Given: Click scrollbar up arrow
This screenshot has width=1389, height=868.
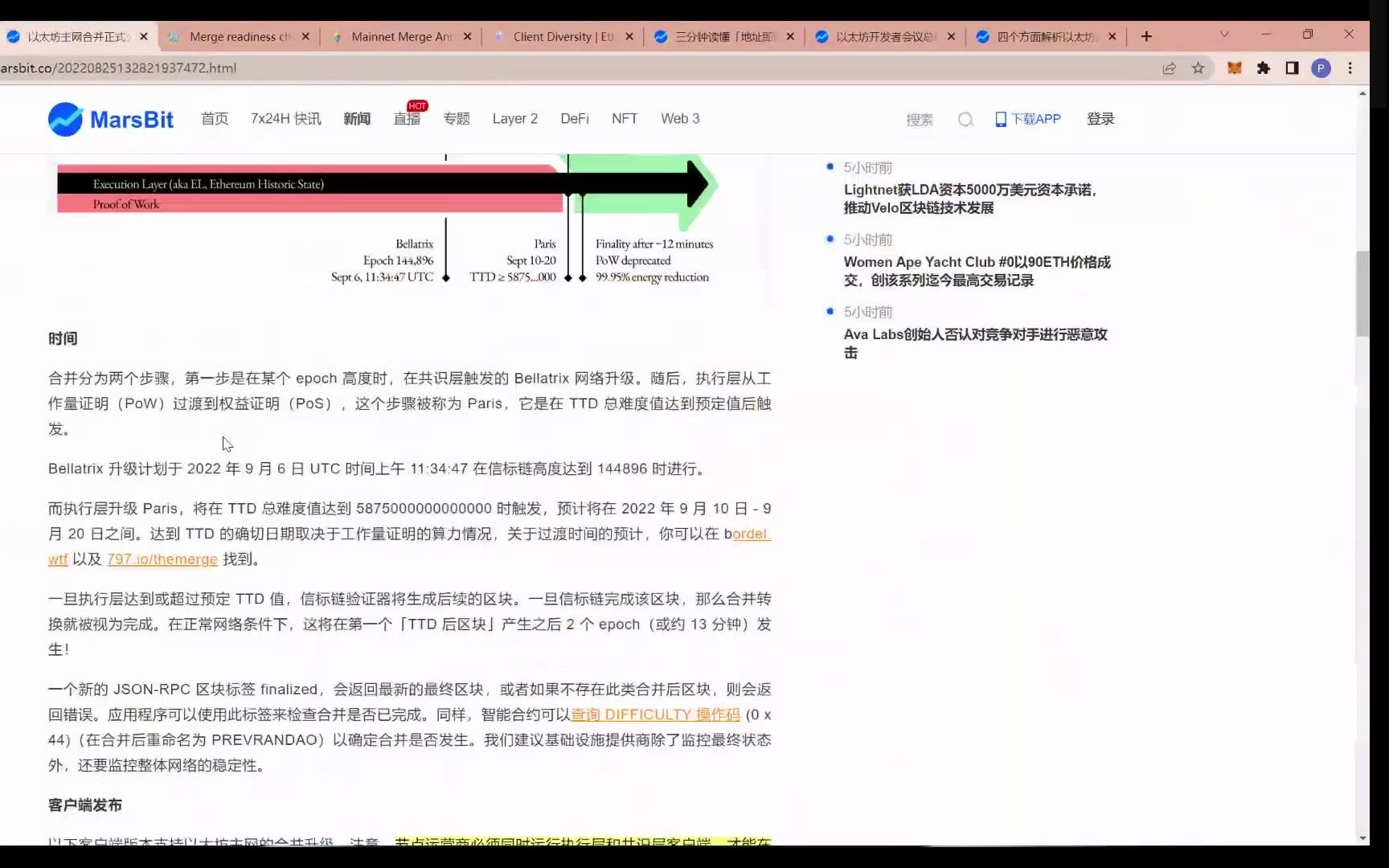Looking at the screenshot, I should coord(1362,94).
